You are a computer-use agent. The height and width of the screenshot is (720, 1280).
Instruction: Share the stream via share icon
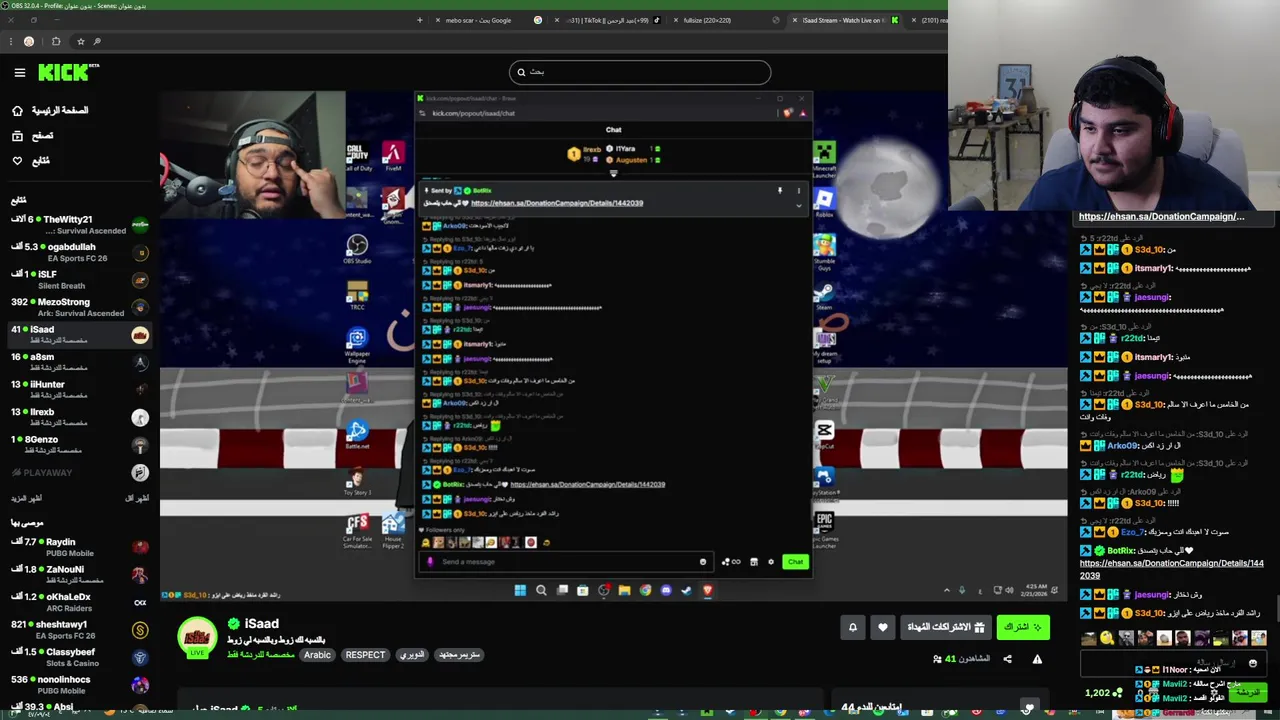pos(1007,659)
